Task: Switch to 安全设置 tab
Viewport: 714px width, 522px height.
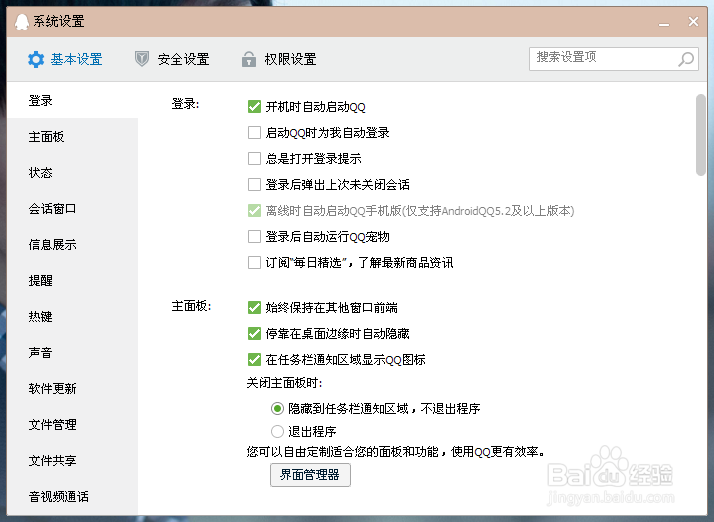Action: click(x=172, y=59)
